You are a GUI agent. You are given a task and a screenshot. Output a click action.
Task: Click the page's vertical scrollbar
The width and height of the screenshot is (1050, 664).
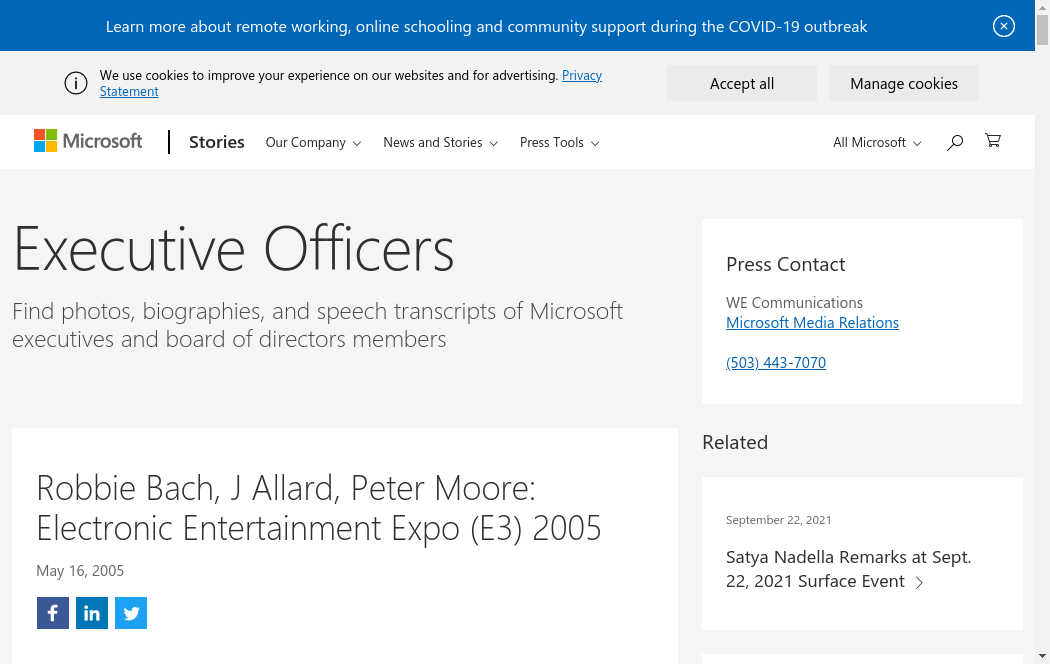pyautogui.click(x=1042, y=300)
